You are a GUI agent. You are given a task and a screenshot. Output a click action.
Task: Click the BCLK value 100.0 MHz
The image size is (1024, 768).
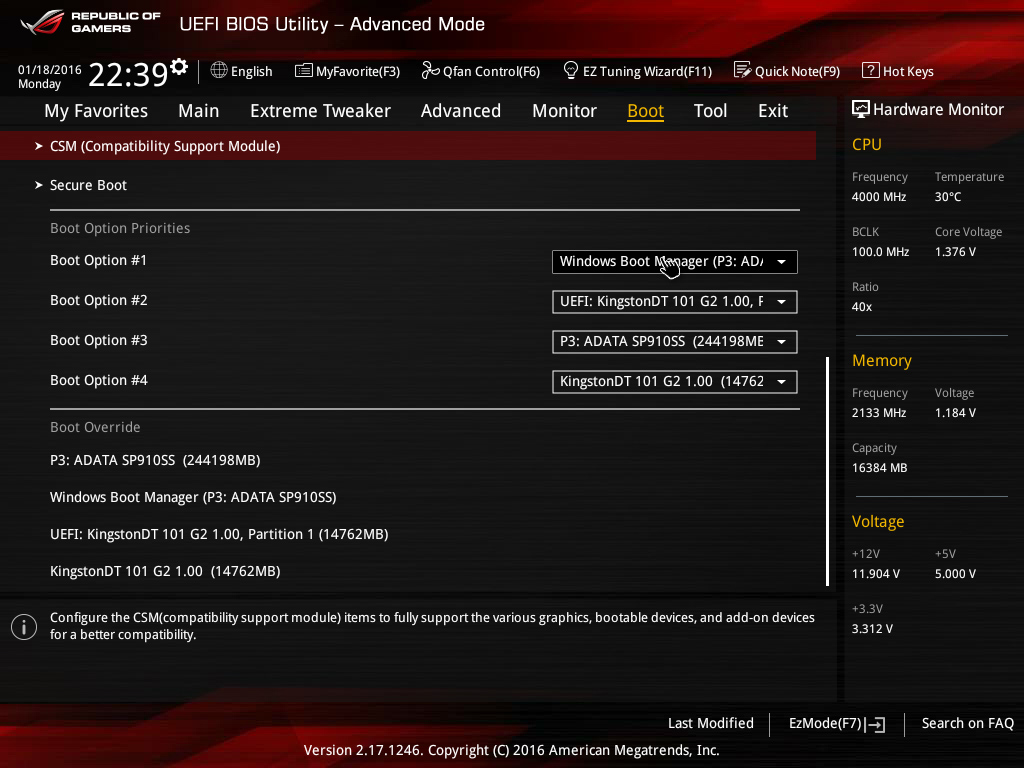click(880, 251)
